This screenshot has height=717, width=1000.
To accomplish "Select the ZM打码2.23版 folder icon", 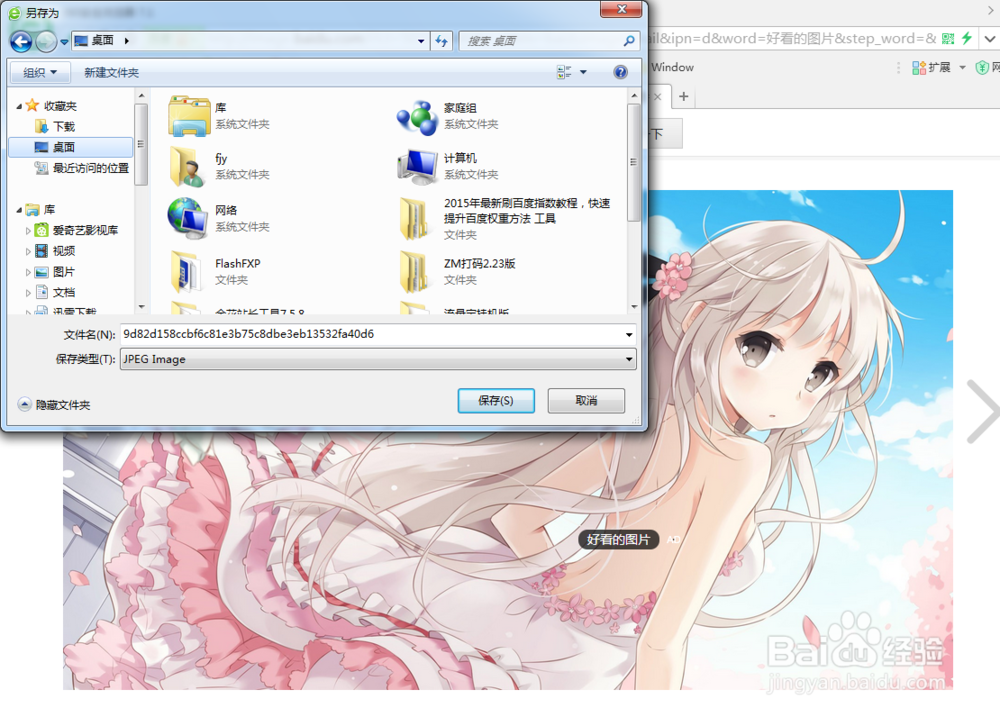I will tap(415, 270).
